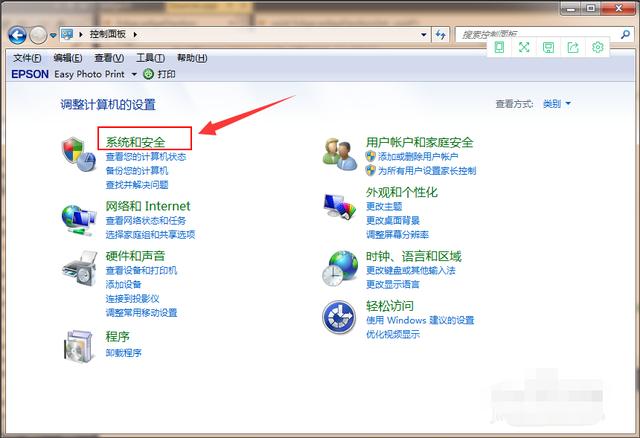Click the green fullscreen expand overlay icon
The image size is (640, 438).
[524, 47]
